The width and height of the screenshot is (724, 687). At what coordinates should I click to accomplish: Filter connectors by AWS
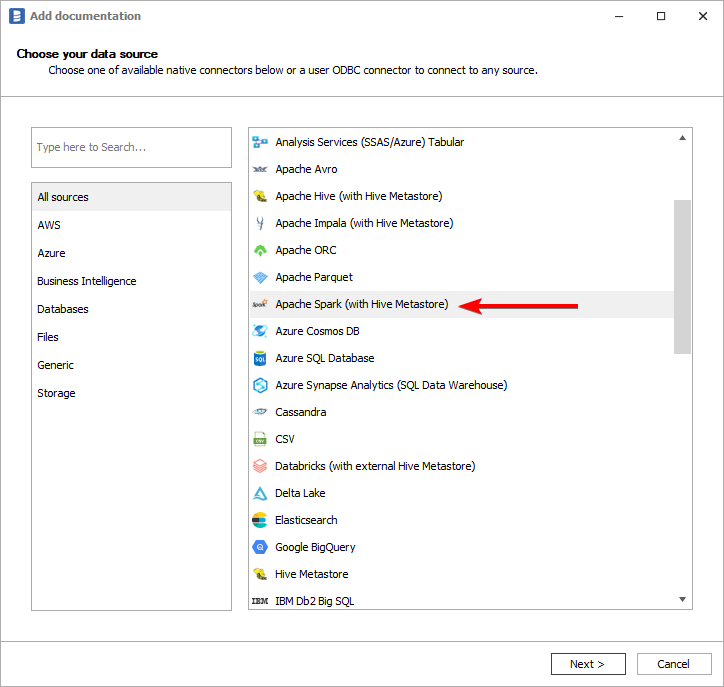(131, 225)
